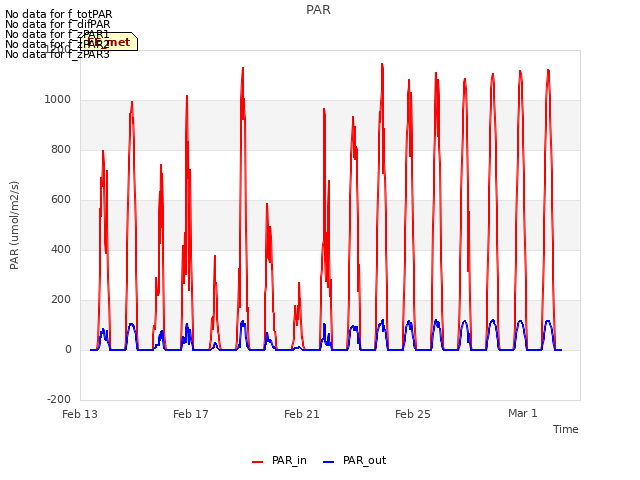The height and width of the screenshot is (480, 640).
Task: Click the 'PAR (umol/m2/s)' y-axis label
Action: (14, 225)
